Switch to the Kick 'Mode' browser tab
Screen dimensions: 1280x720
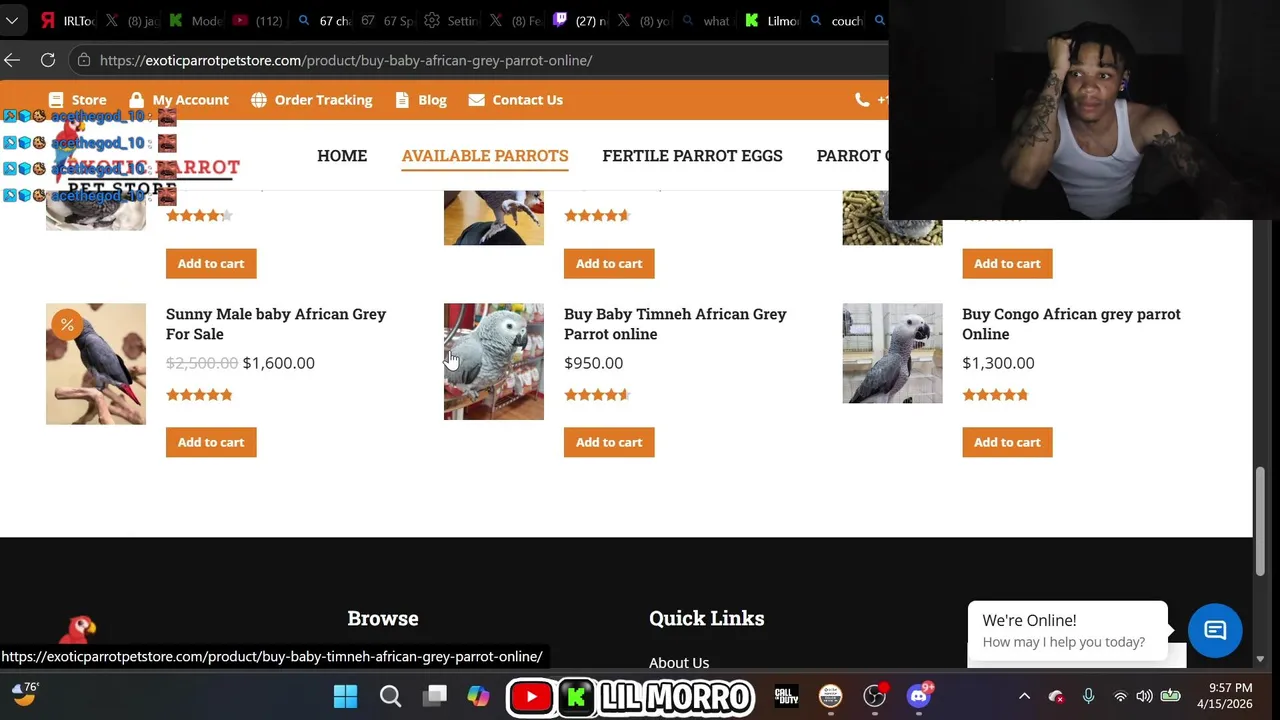(x=197, y=21)
